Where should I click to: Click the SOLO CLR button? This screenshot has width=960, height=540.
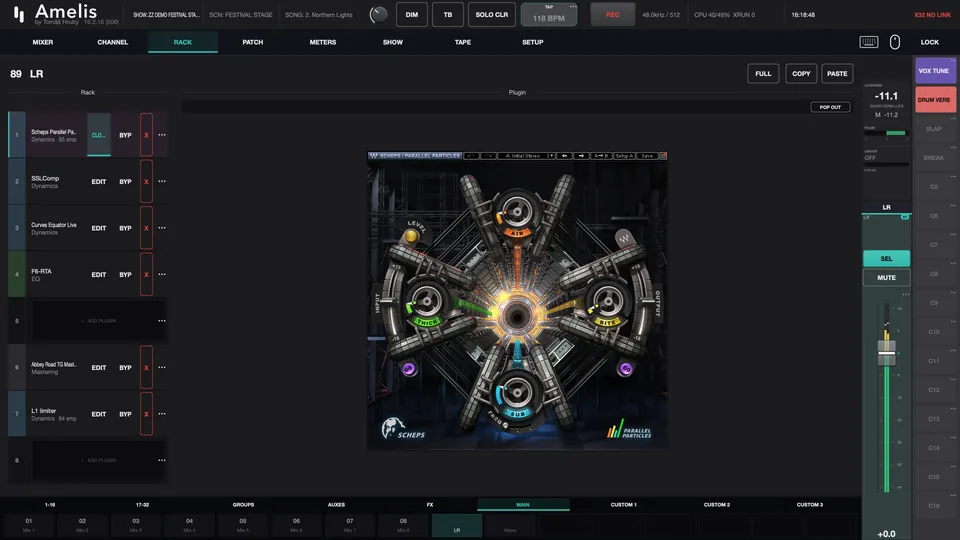(492, 15)
